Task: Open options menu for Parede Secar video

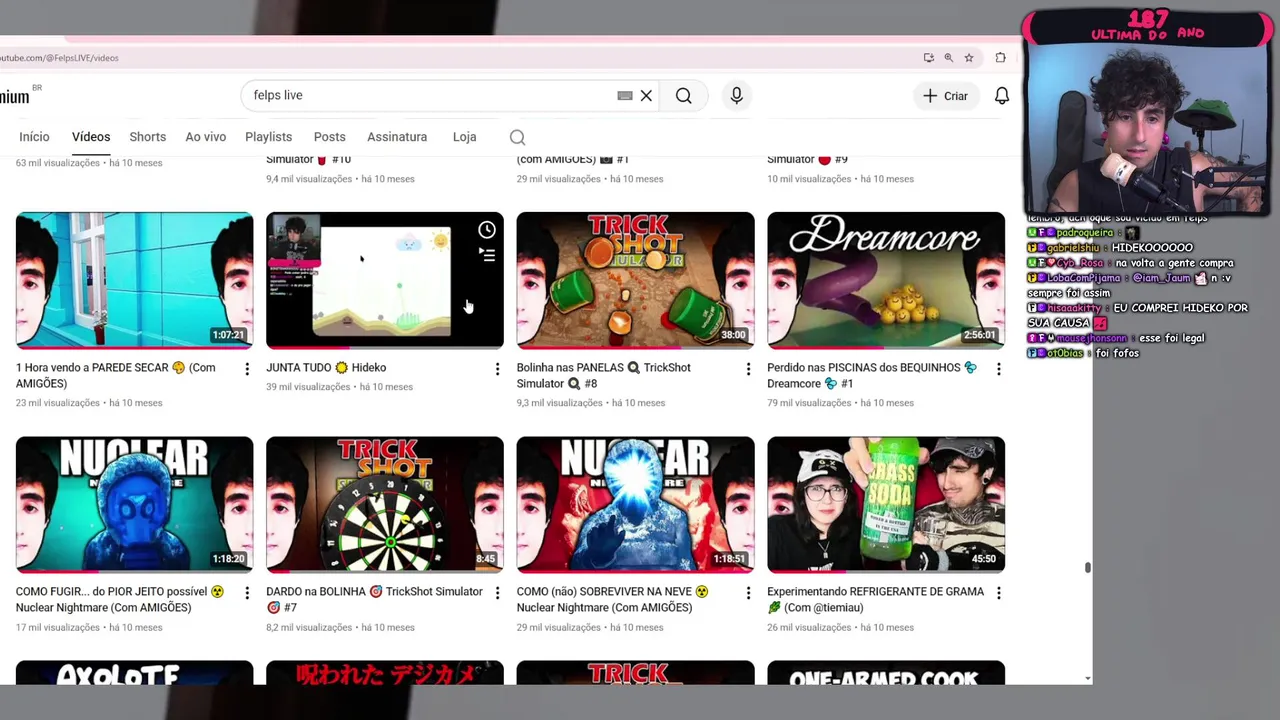Action: click(247, 369)
